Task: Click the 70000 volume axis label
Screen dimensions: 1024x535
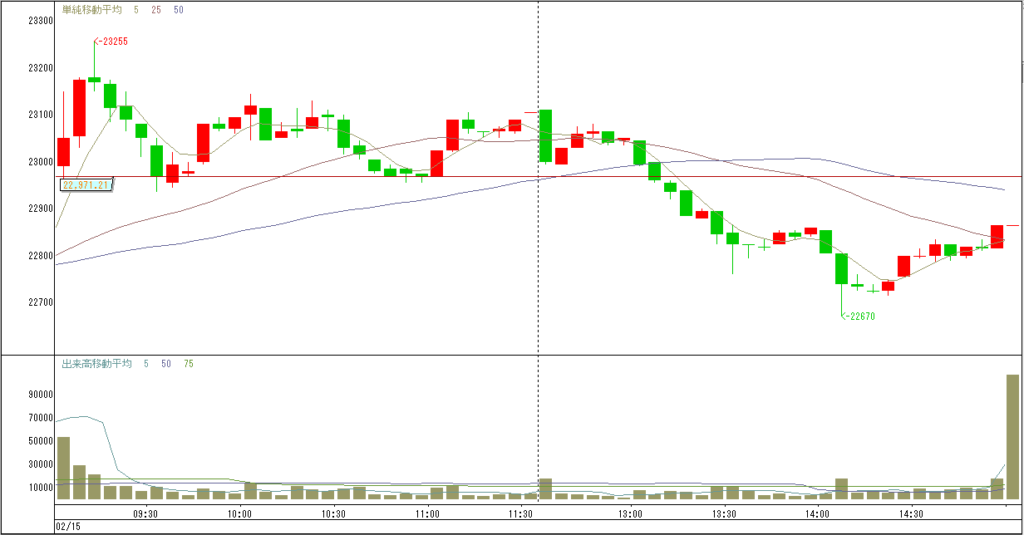Action: [40, 417]
